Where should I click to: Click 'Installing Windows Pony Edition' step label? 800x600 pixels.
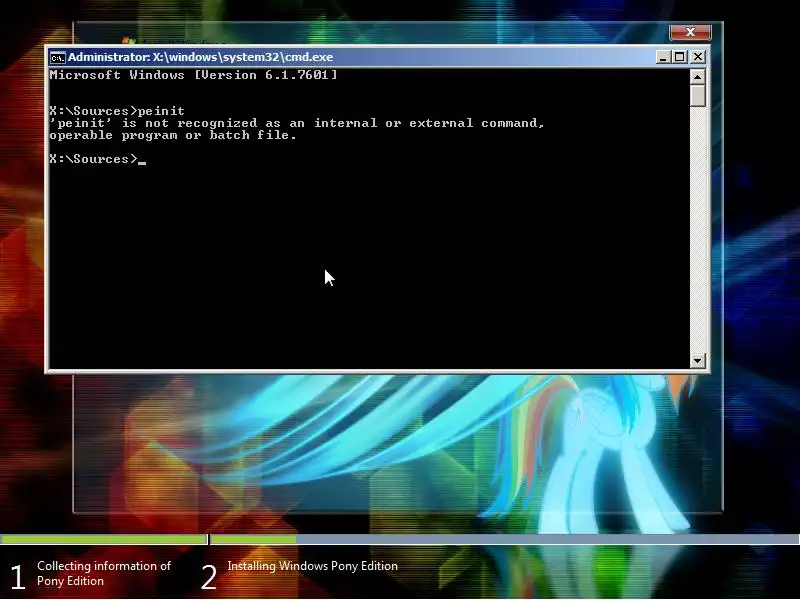[x=312, y=566]
